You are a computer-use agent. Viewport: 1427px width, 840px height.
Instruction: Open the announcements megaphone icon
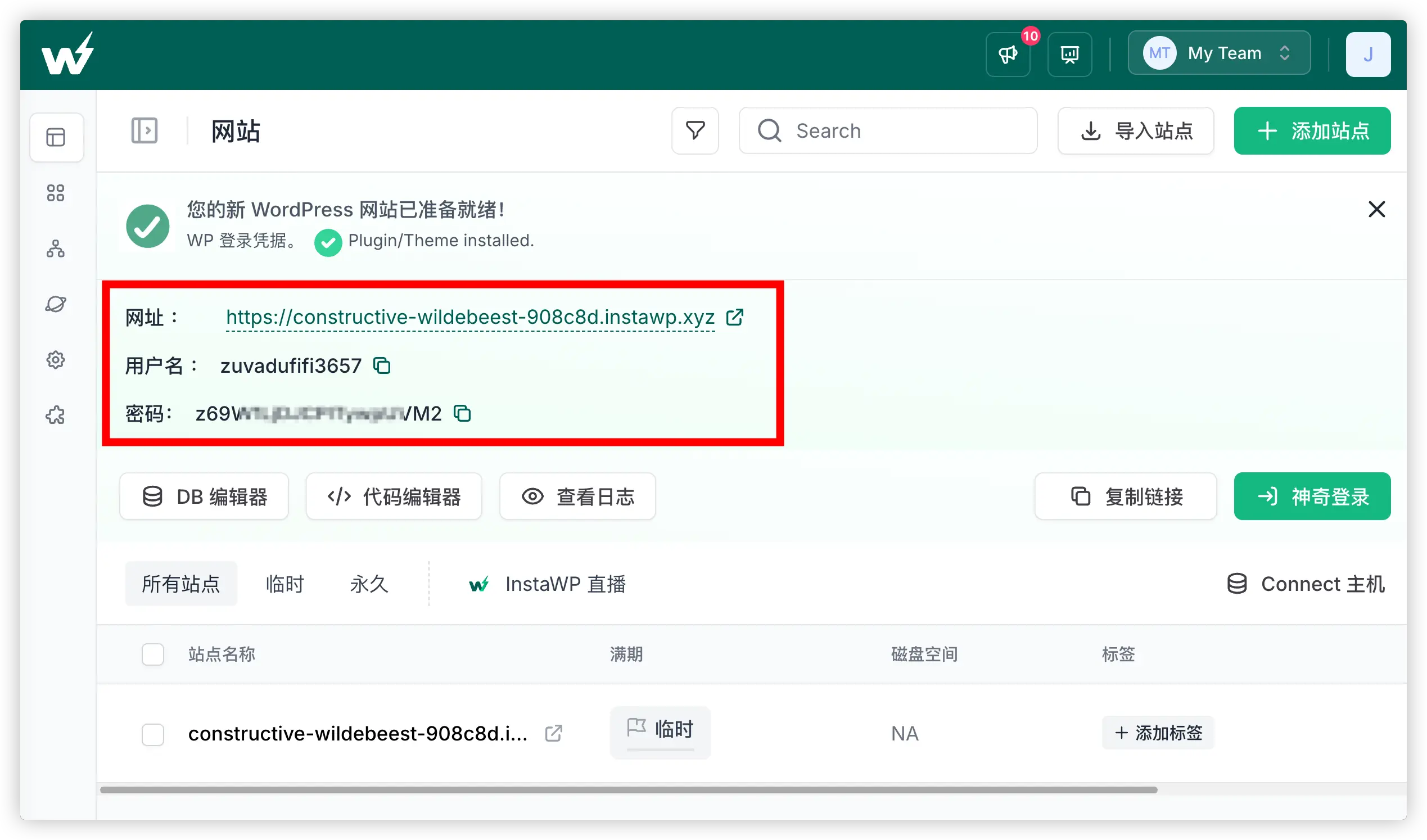pos(1008,55)
